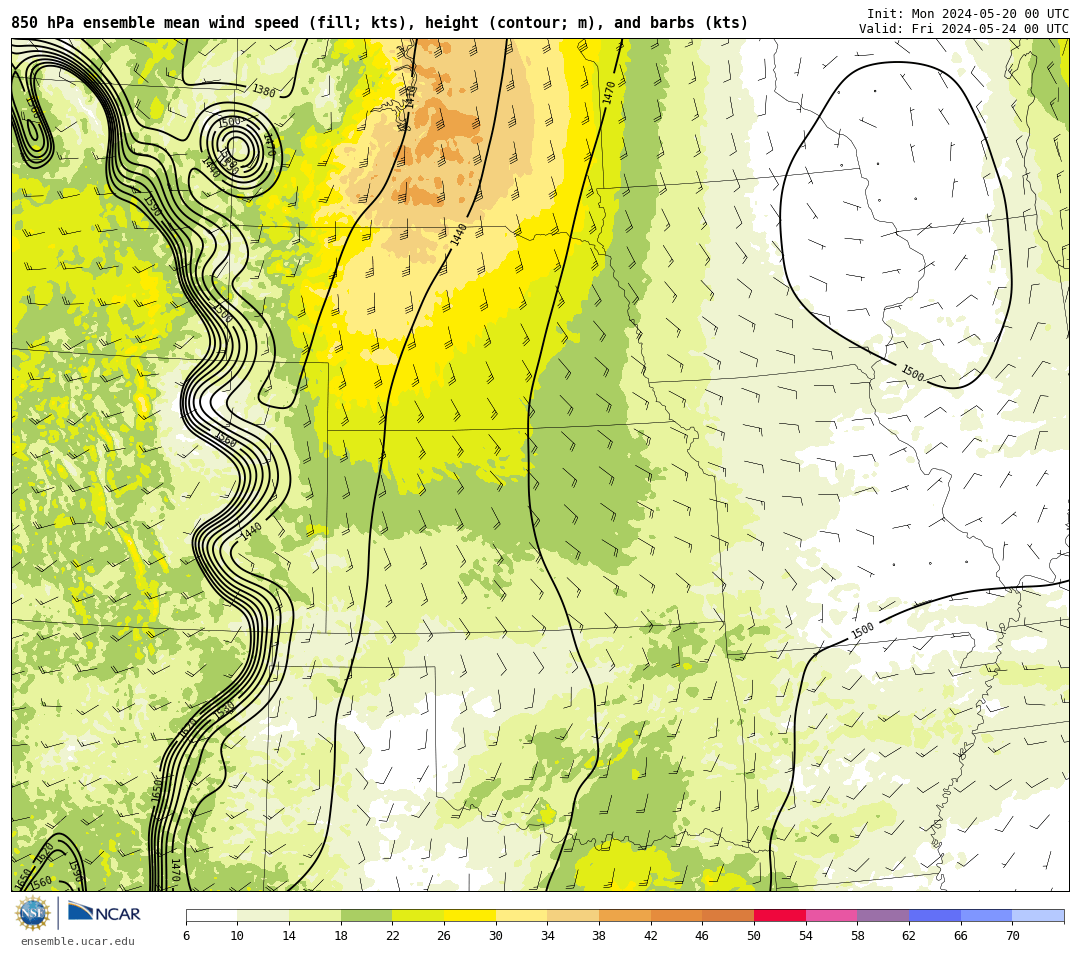Pick the 22–26 kts yellow-green colorbar segment
Viewport: 1080px width, 954px height.
(x=418, y=915)
